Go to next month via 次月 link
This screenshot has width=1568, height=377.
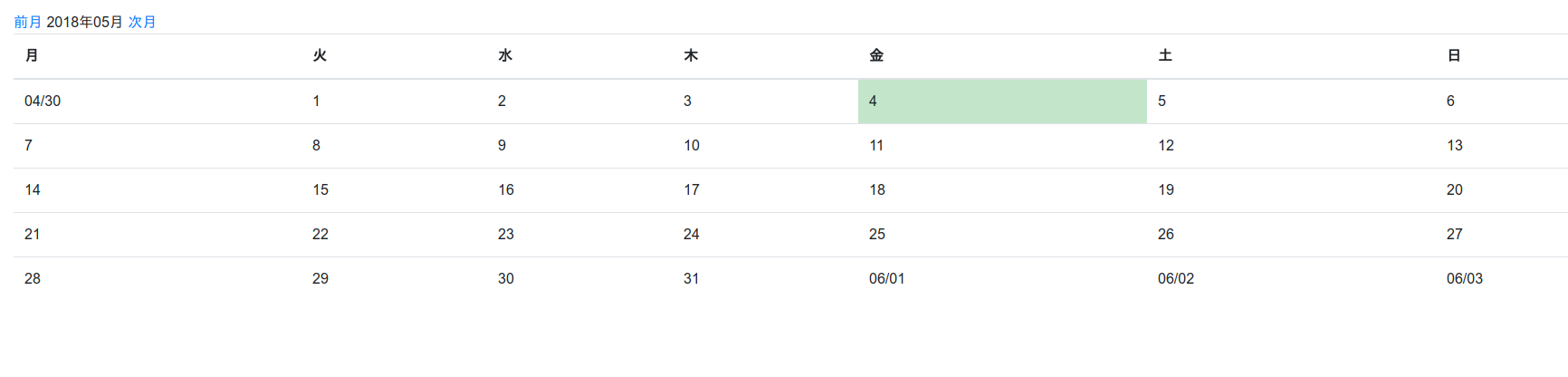pyautogui.click(x=142, y=22)
